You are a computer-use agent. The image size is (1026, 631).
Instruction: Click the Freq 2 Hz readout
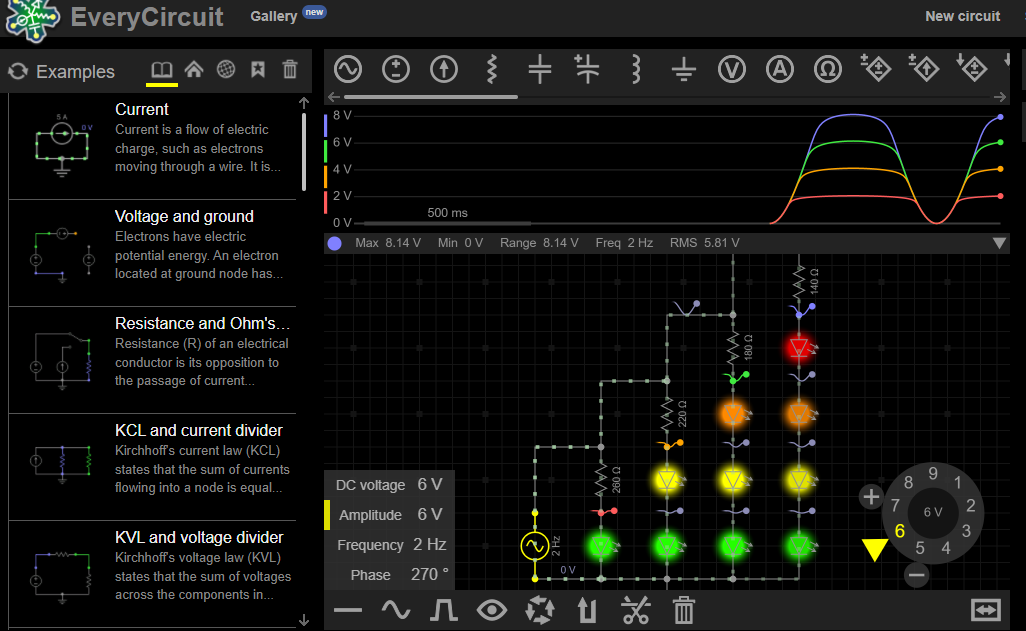624,243
